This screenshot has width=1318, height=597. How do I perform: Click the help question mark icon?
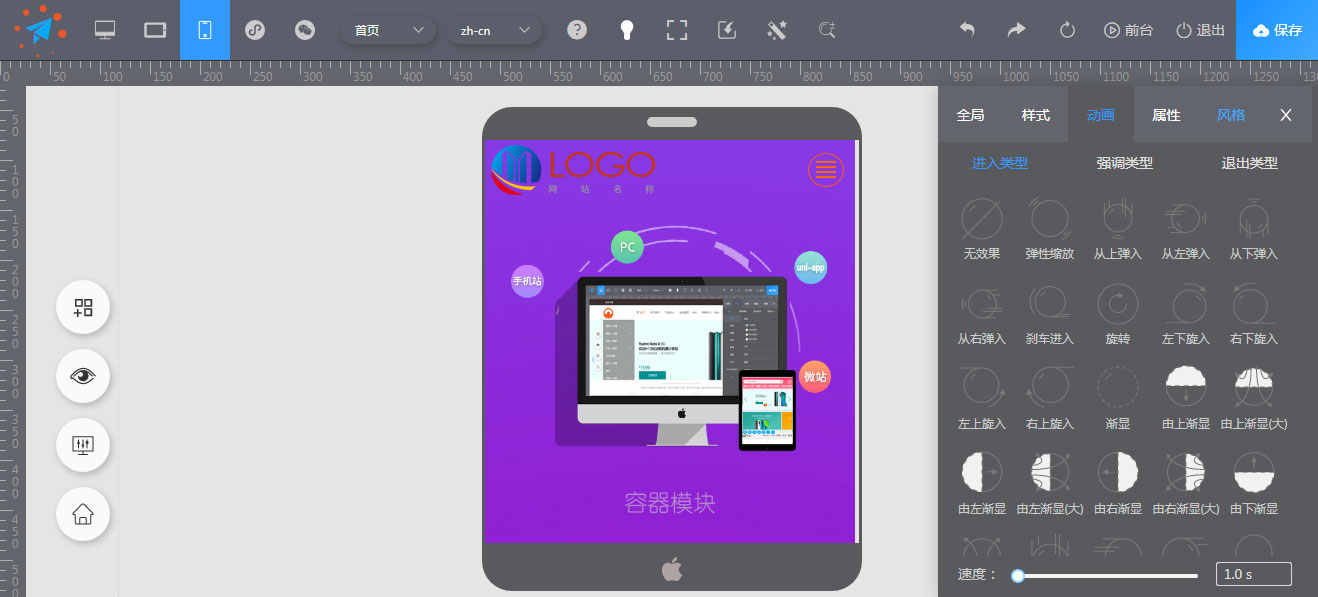[x=577, y=30]
